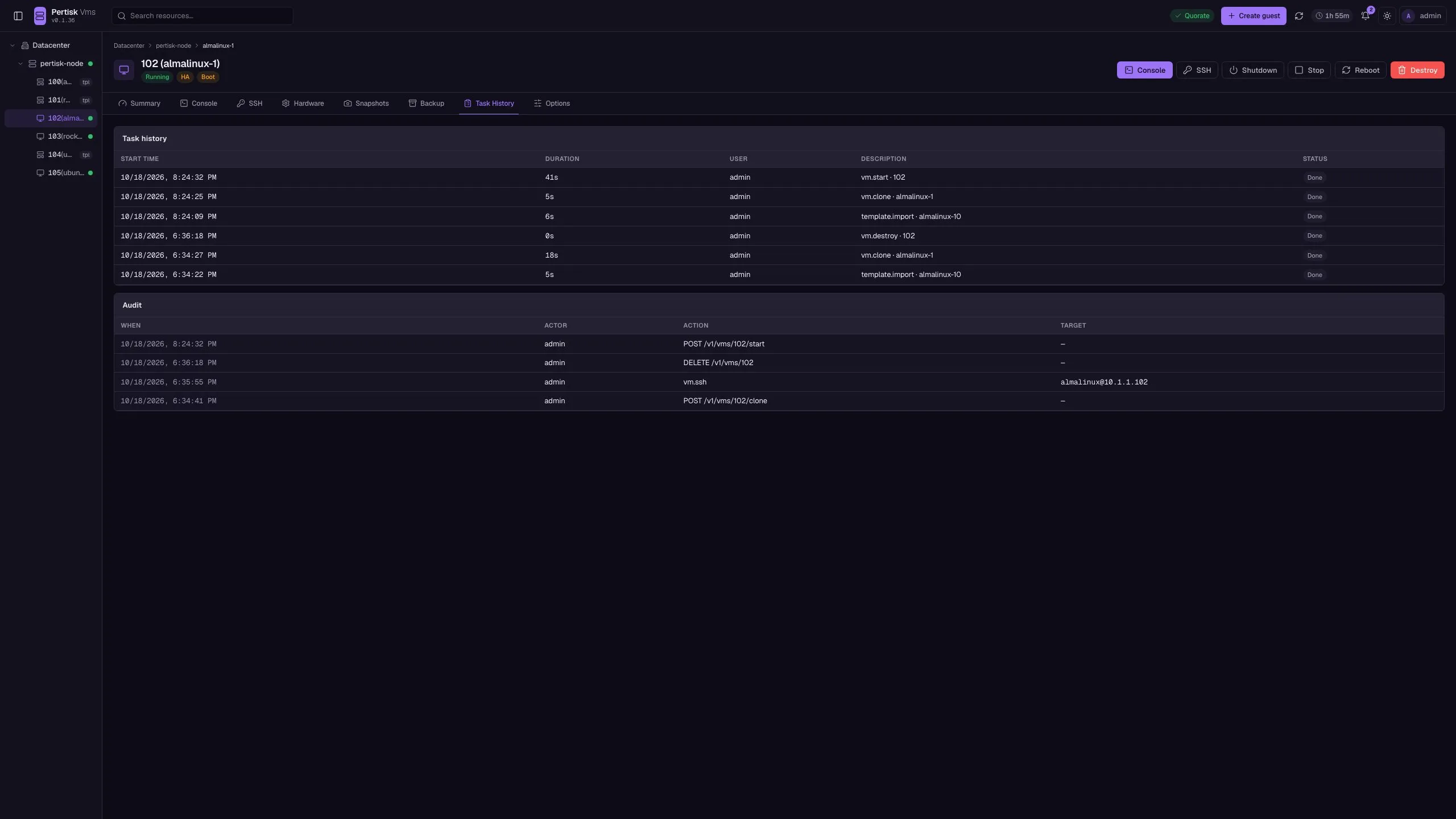1456x819 pixels.
Task: Toggle the sidebar panel icon
Action: [x=18, y=16]
